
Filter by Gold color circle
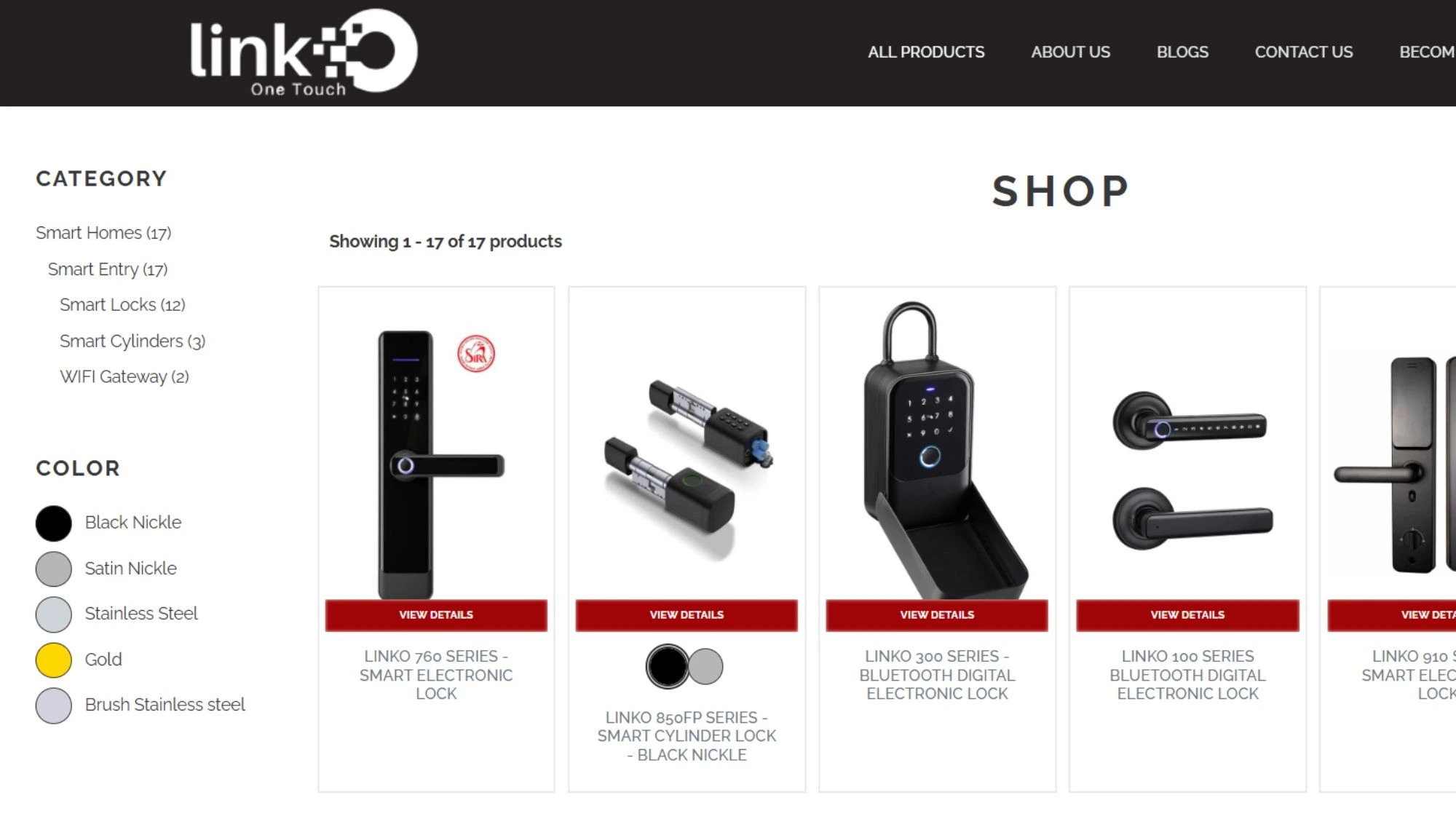click(54, 660)
